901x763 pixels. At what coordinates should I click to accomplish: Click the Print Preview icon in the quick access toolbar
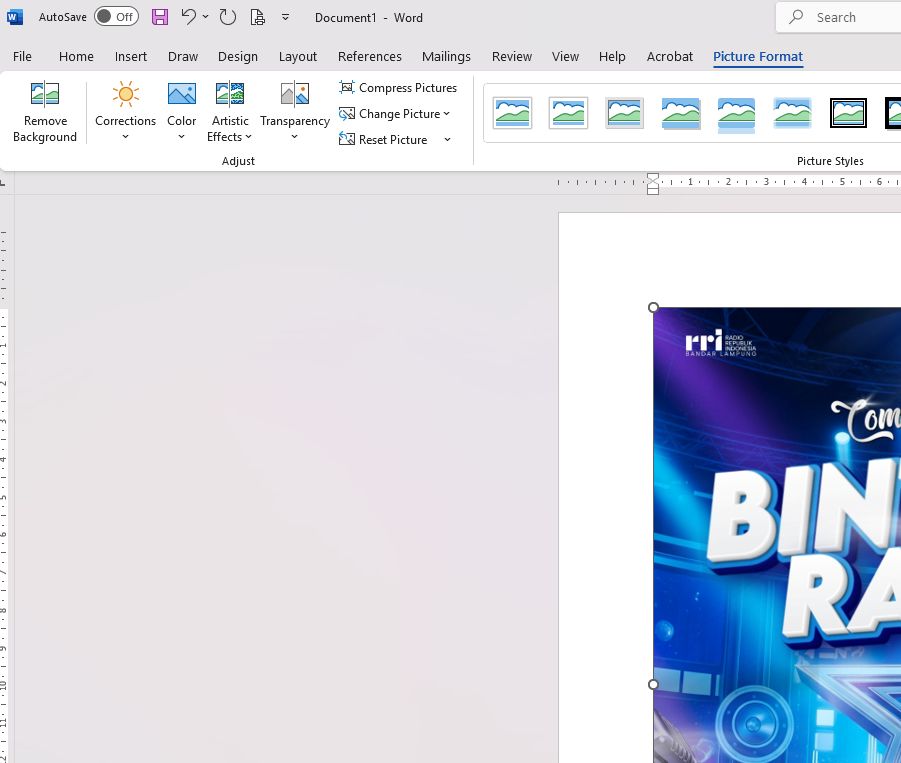coord(258,17)
